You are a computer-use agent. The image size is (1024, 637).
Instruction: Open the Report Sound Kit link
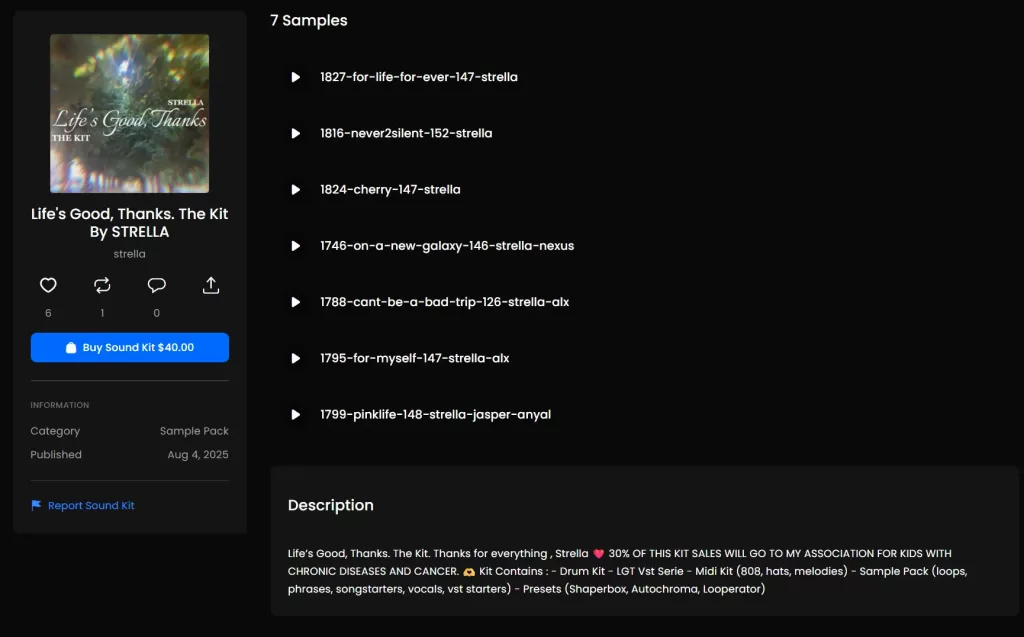(x=91, y=506)
